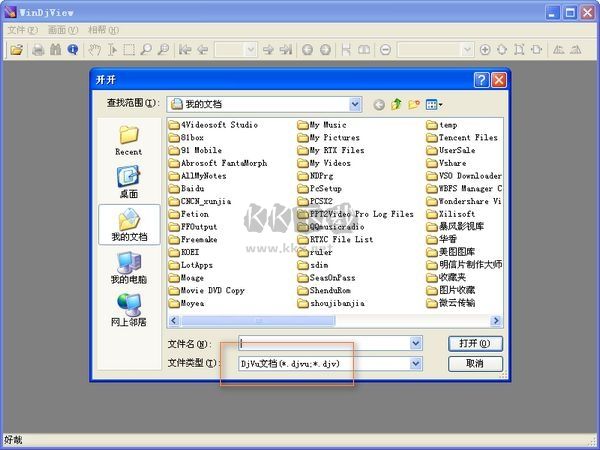The image size is (600, 450).
Task: Select the 收藏夹 folder
Action: coord(447,277)
